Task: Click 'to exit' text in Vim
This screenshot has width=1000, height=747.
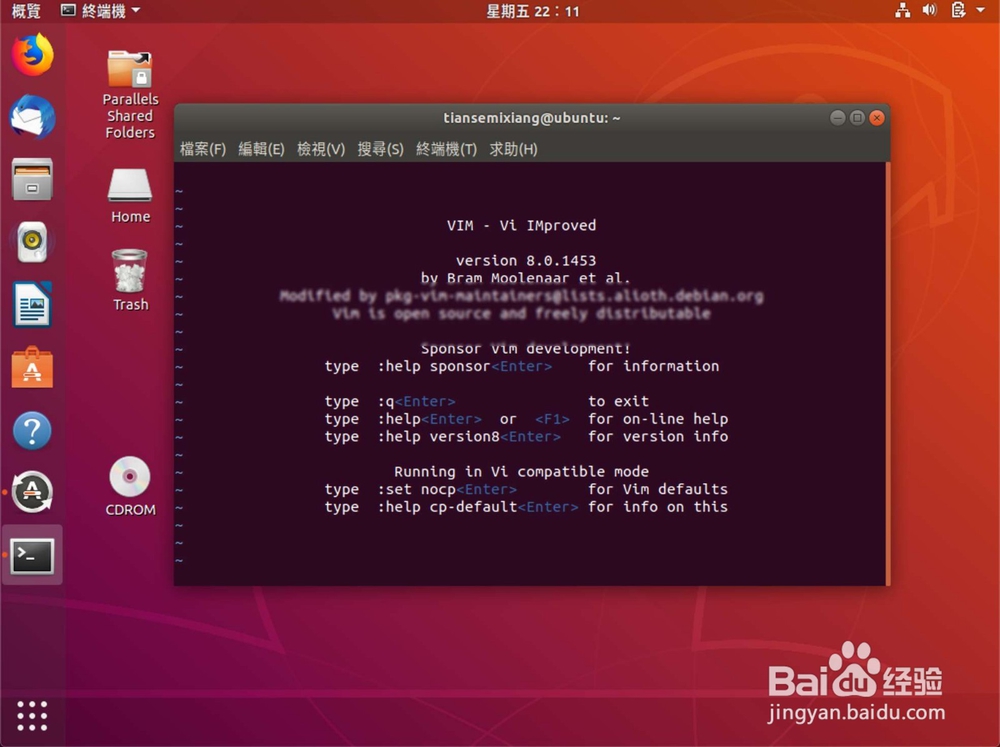Action: [x=618, y=401]
